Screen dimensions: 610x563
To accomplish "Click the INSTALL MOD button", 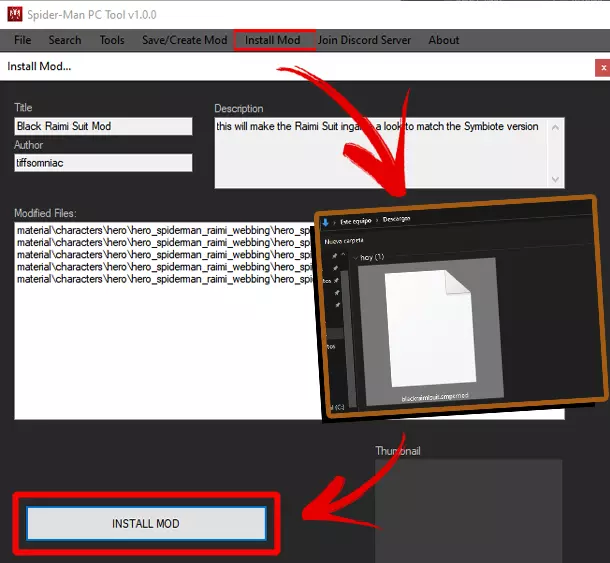I will (146, 523).
